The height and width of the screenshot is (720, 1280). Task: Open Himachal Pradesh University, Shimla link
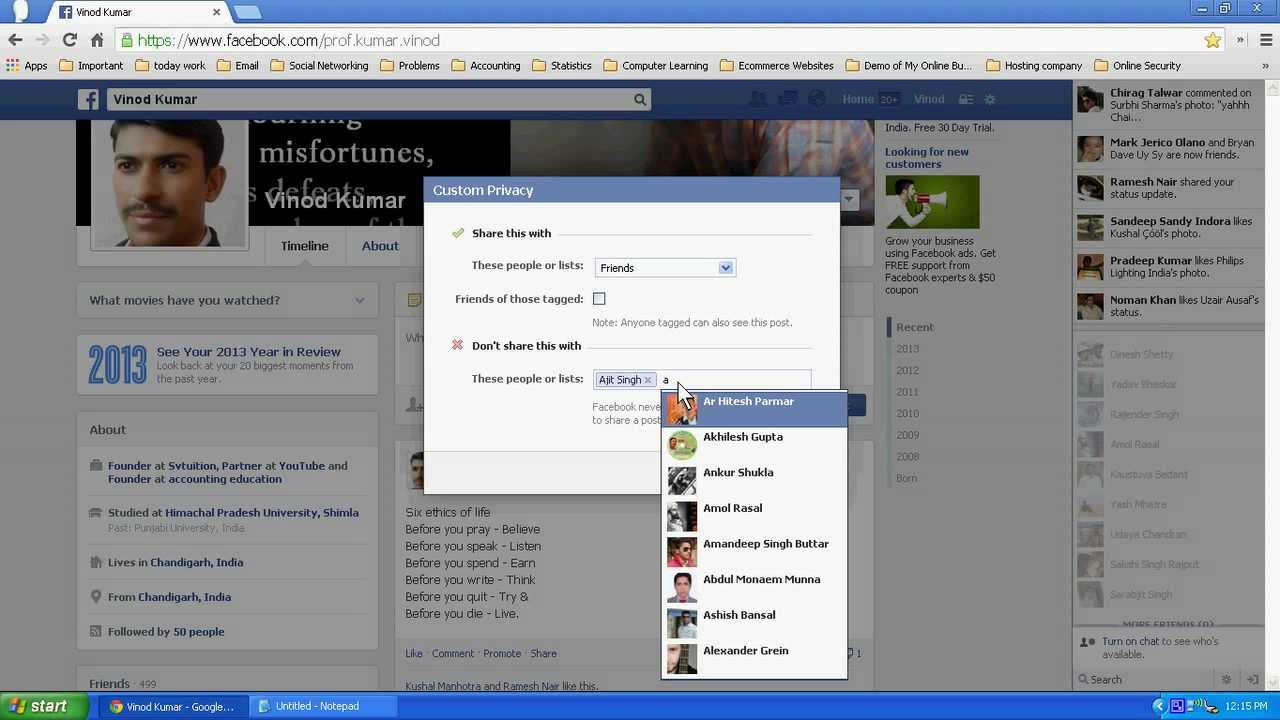pyautogui.click(x=262, y=513)
